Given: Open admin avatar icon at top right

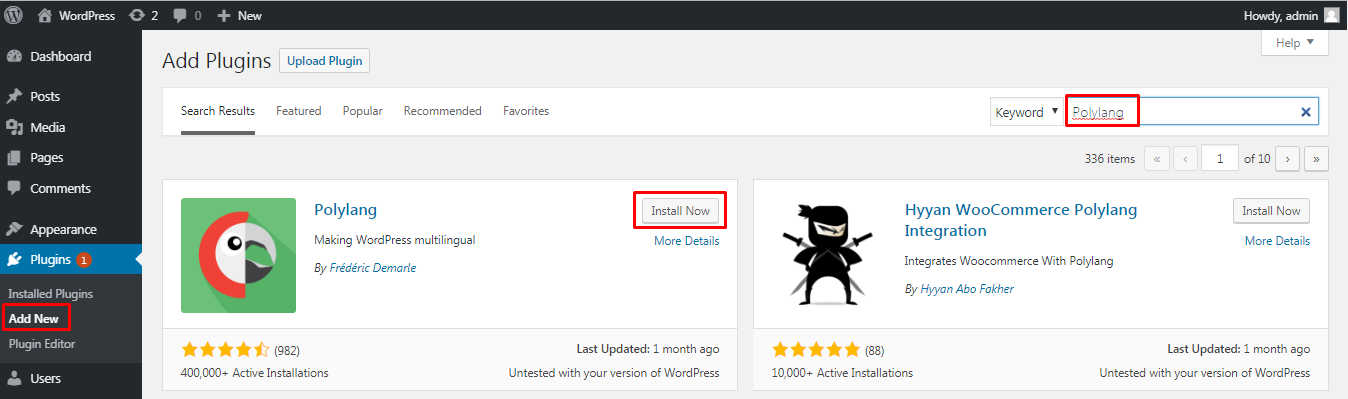Looking at the screenshot, I should 1332,15.
